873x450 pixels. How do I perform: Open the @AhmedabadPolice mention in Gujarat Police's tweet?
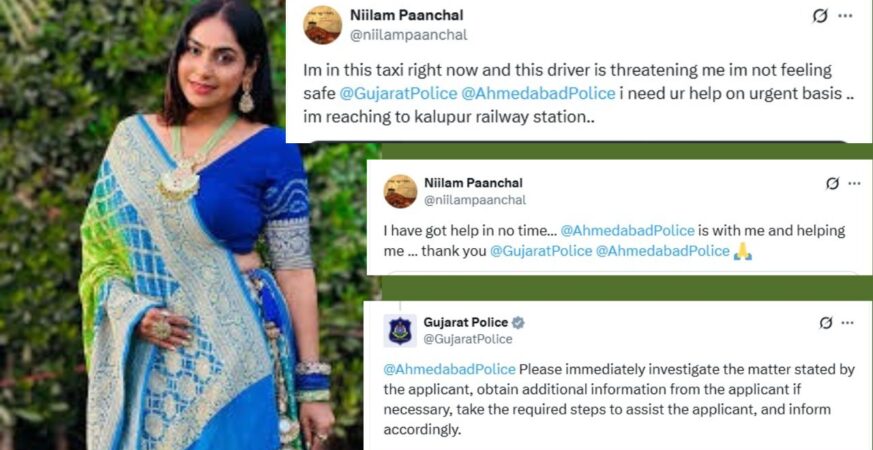click(450, 369)
